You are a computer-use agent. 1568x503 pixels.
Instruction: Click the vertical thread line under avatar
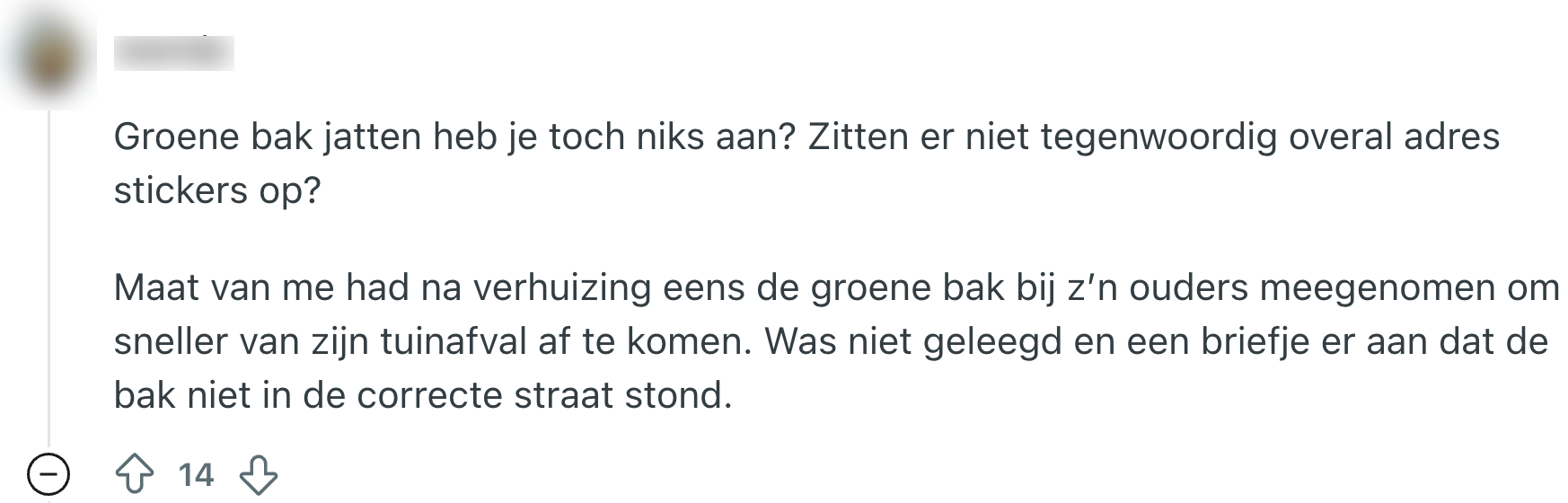[x=48, y=269]
